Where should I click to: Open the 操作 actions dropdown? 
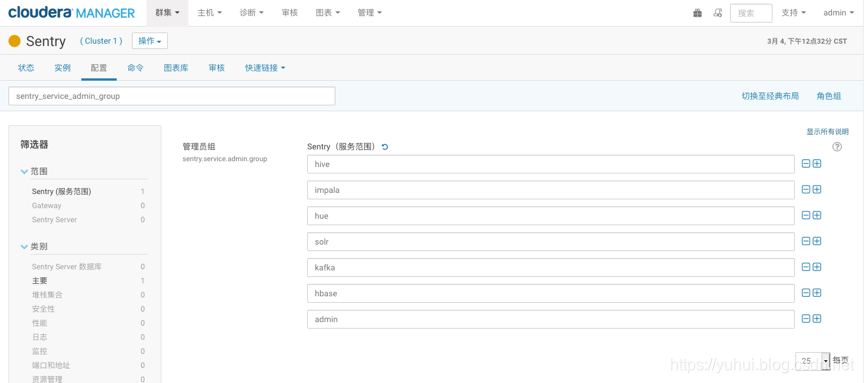click(x=150, y=41)
